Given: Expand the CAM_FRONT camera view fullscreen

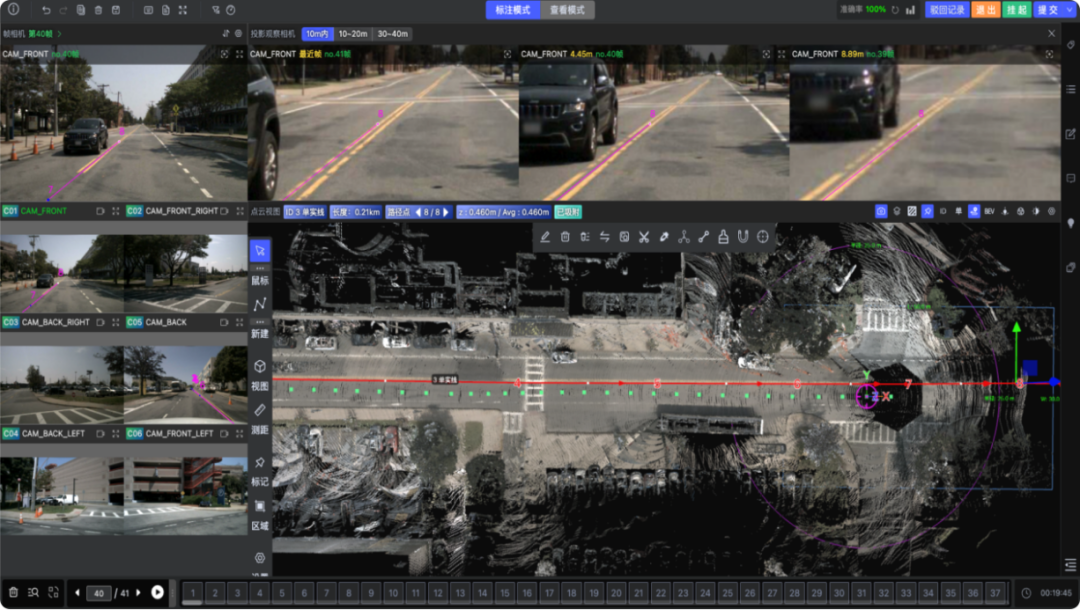Looking at the screenshot, I should (240, 54).
